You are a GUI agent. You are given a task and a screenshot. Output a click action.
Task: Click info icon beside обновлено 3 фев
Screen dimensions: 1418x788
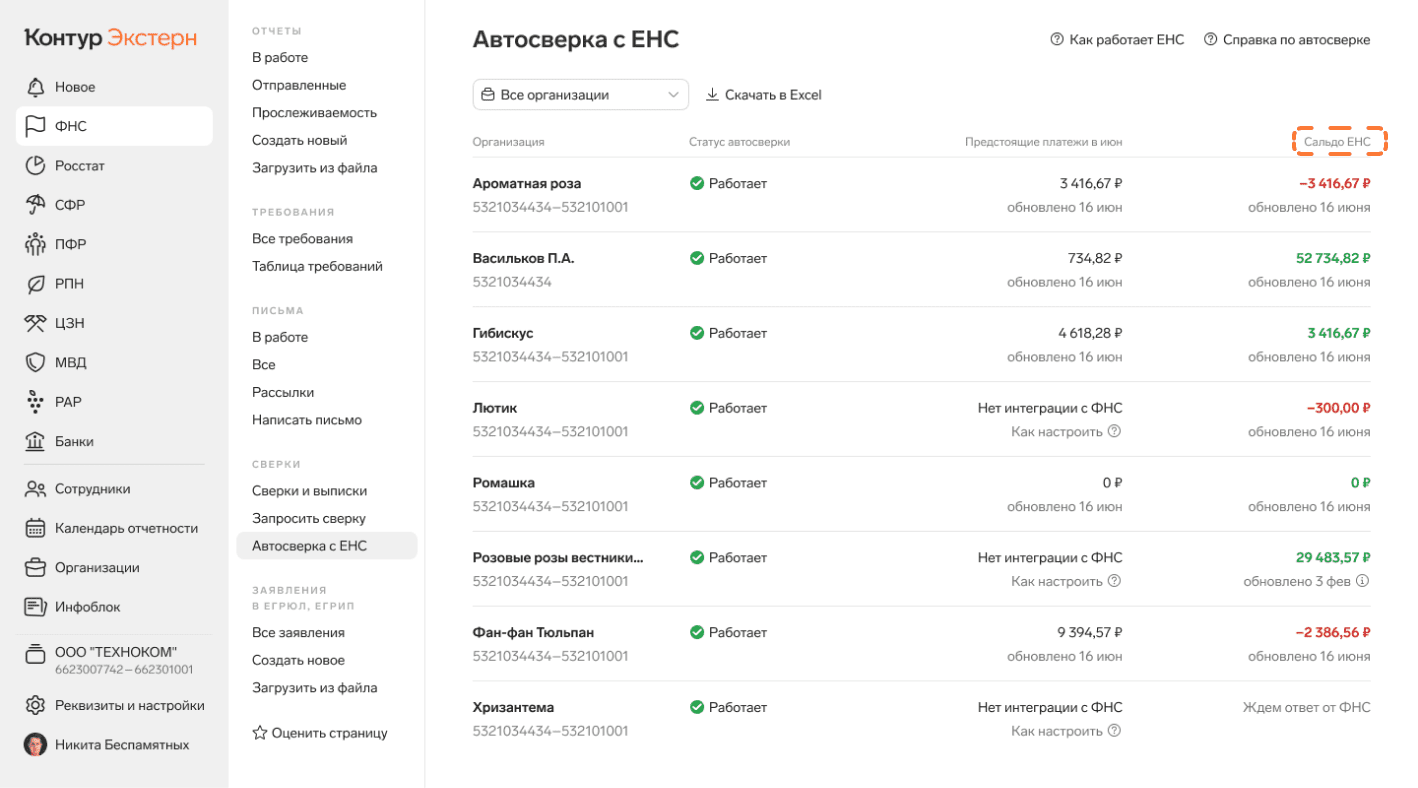(x=1362, y=581)
